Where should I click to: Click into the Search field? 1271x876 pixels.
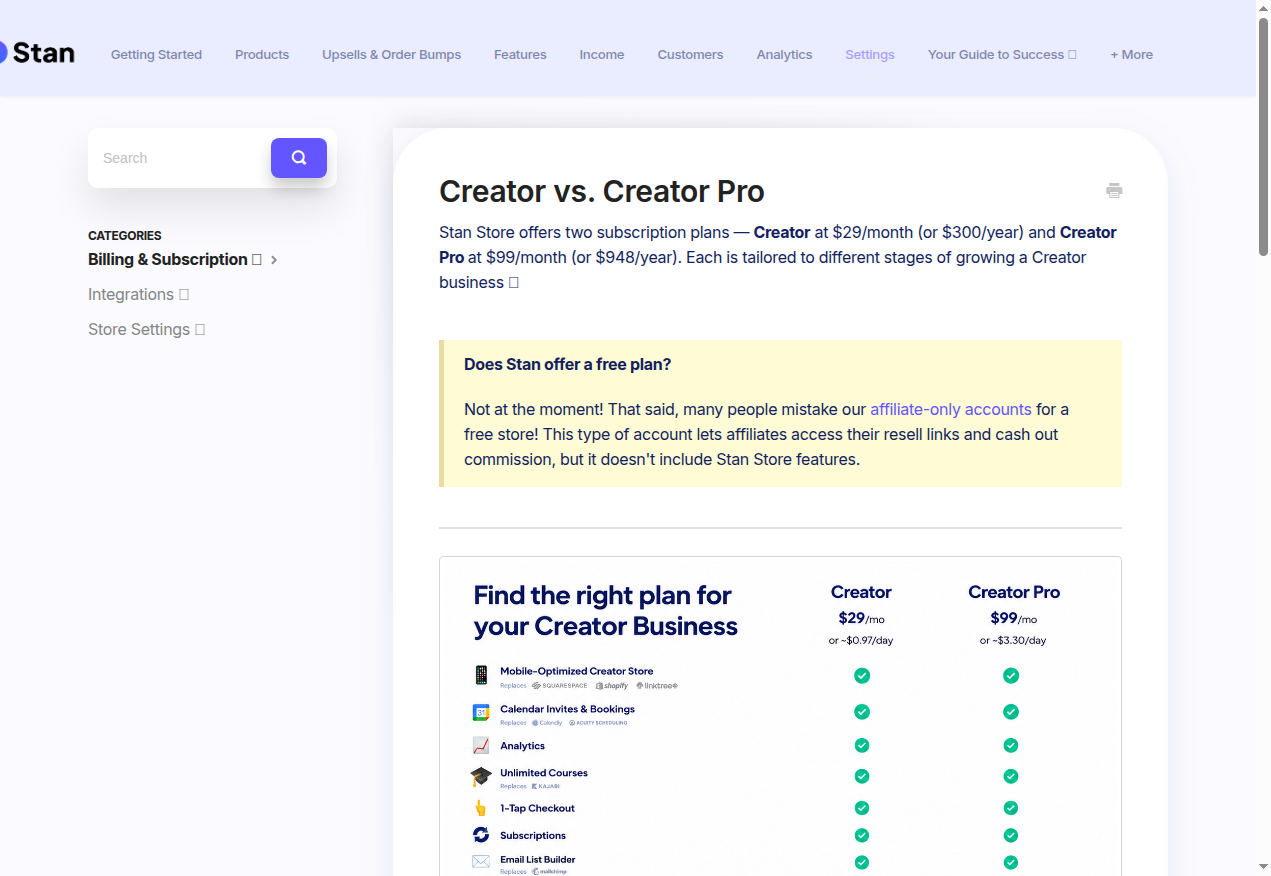180,158
